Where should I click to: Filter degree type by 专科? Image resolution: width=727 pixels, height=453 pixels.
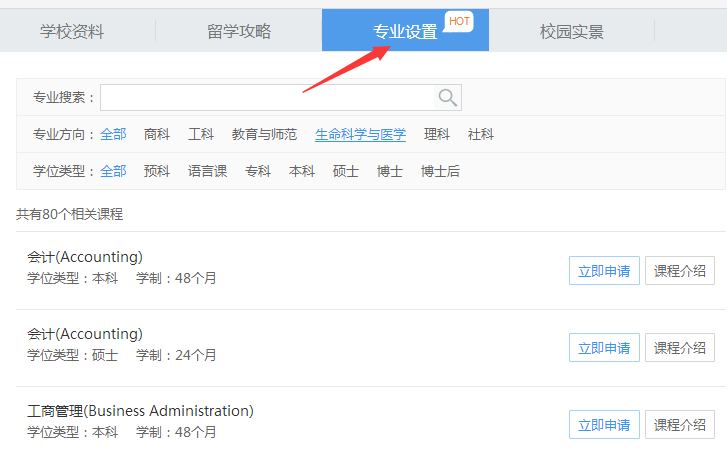[258, 171]
